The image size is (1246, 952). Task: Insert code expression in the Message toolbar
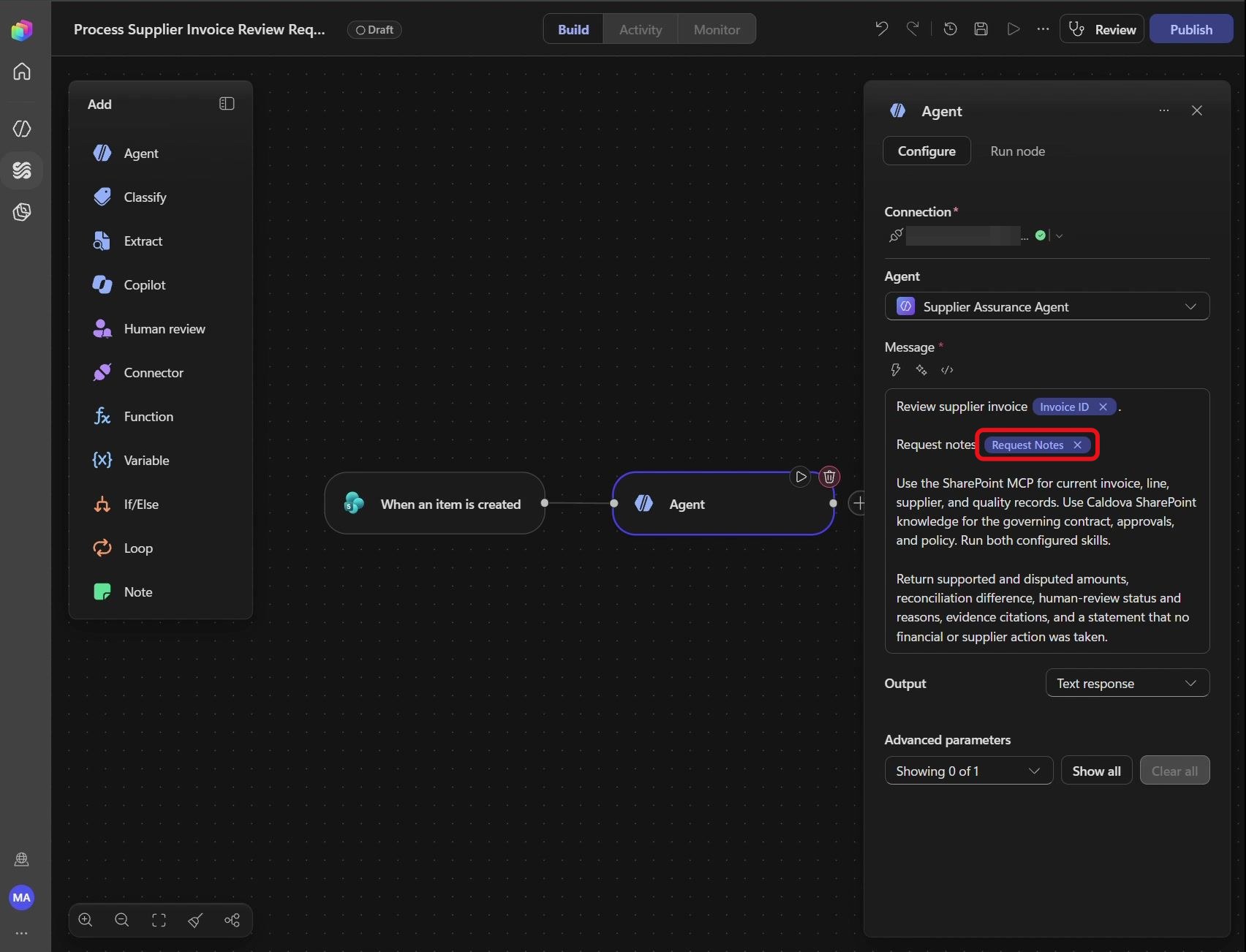point(947,370)
